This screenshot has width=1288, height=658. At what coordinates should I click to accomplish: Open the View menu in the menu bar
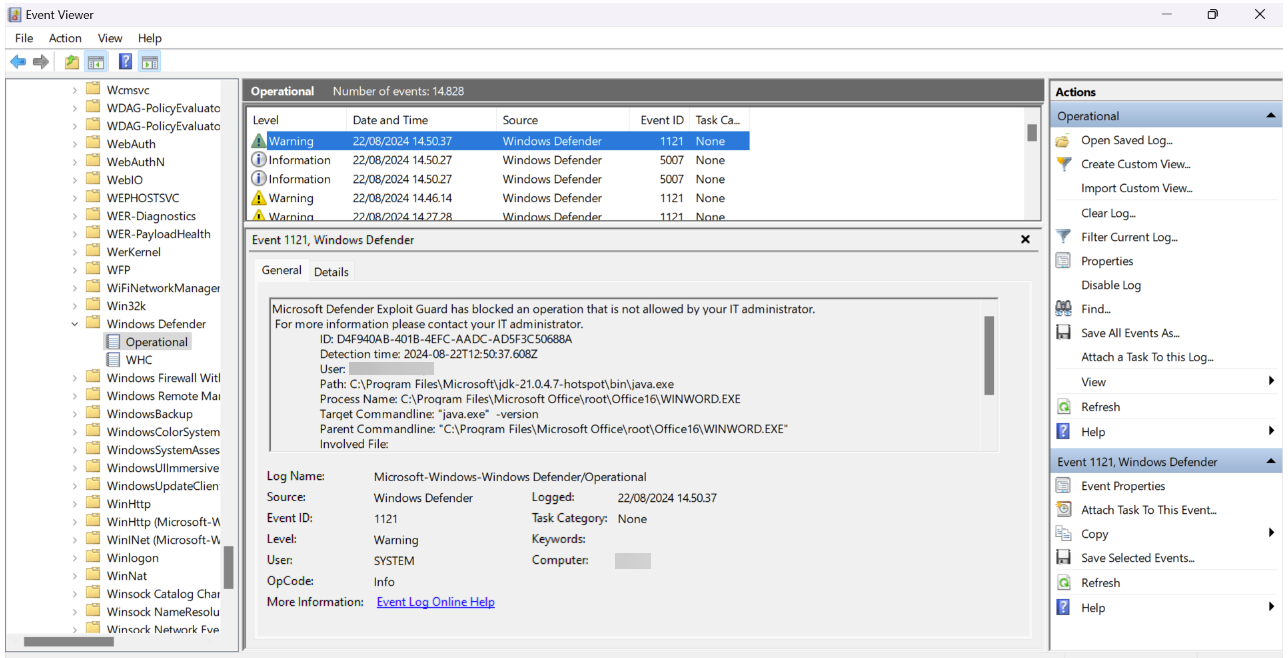[x=110, y=38]
